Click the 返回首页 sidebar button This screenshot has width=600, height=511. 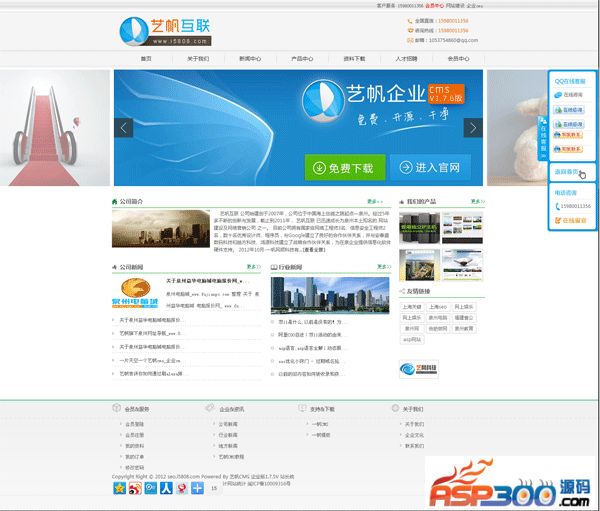(x=567, y=172)
